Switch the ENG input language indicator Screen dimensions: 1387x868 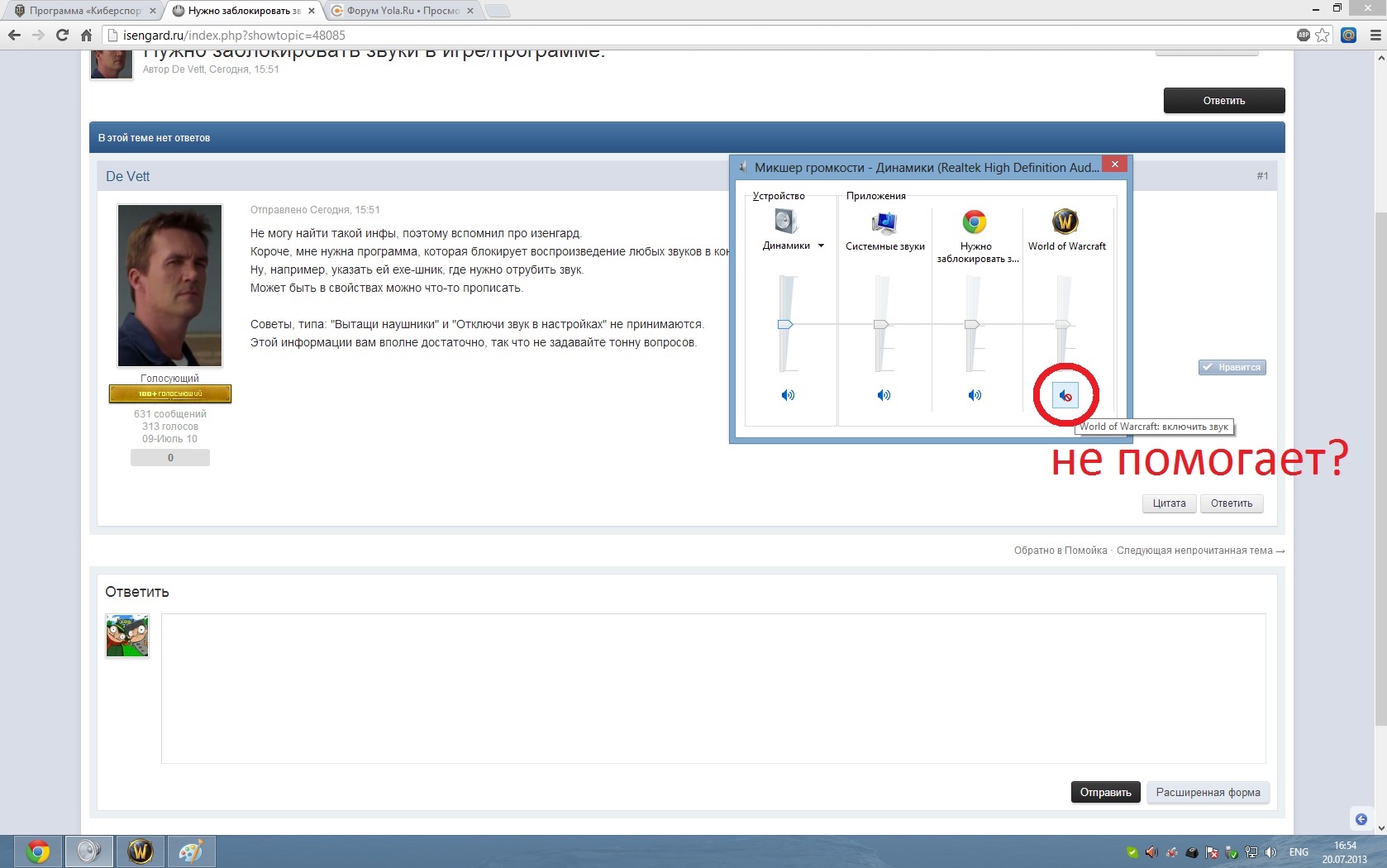pos(1299,852)
